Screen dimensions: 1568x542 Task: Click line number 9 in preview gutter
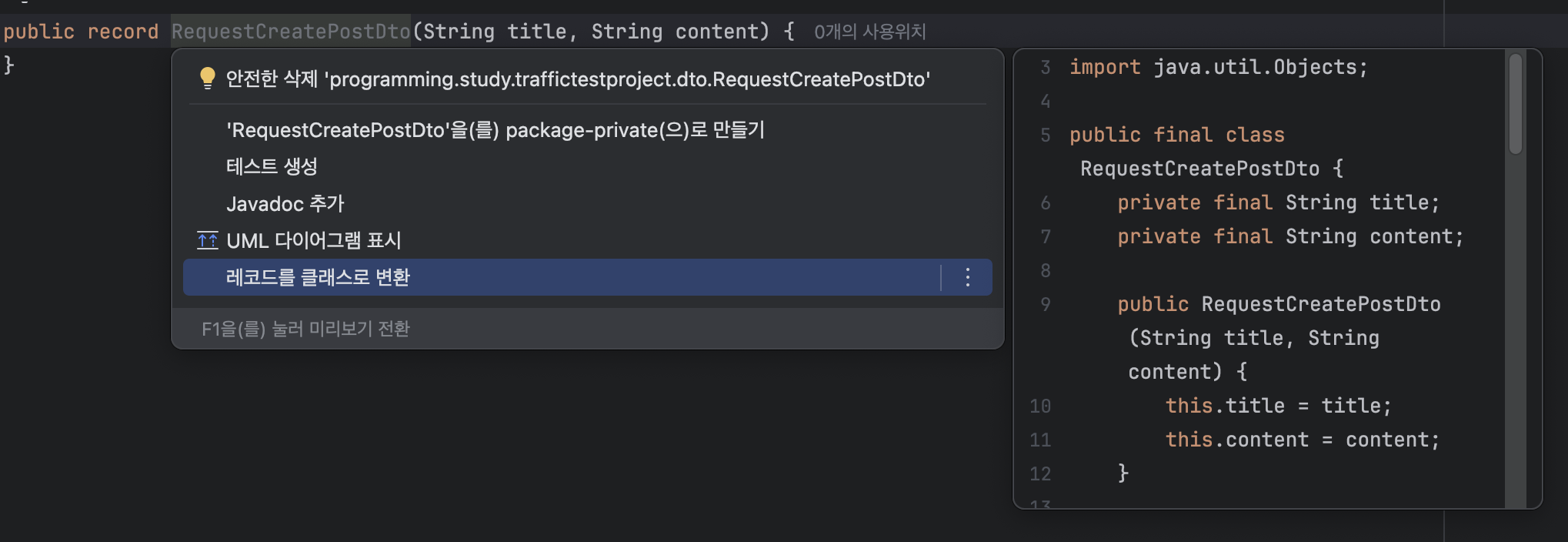coord(1045,304)
